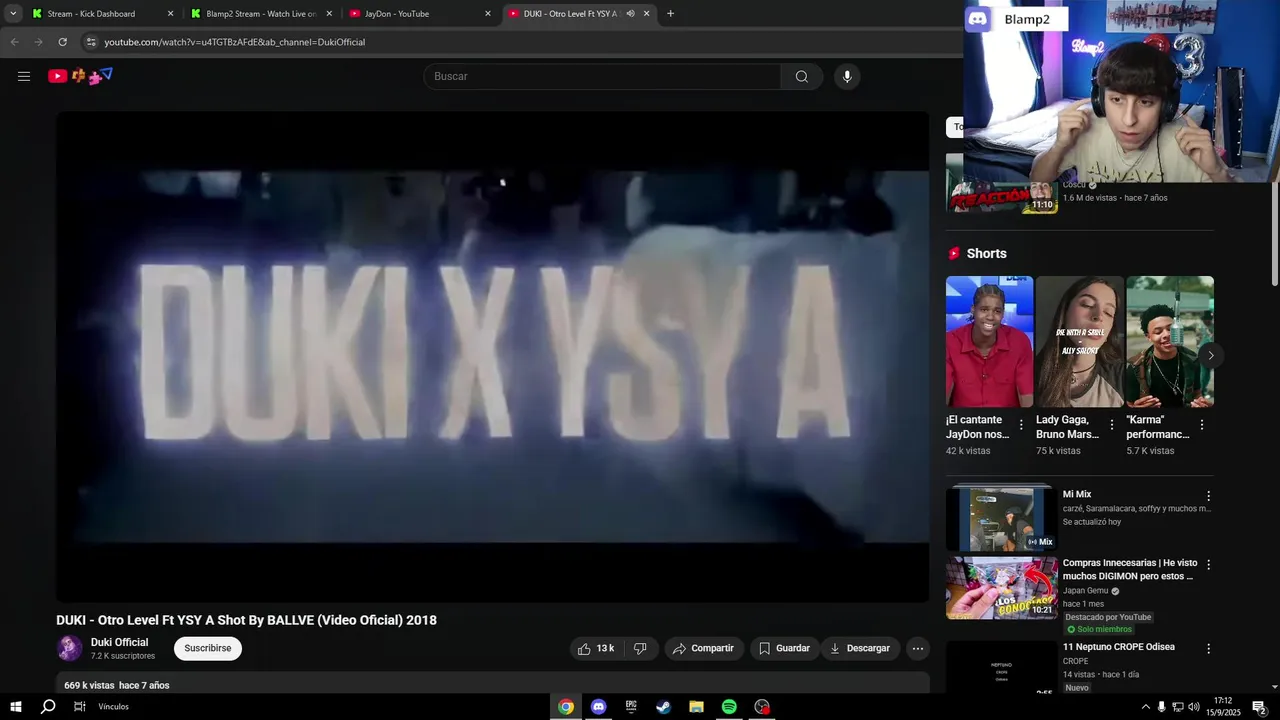
Task: Open options for Lady Gaga short
Action: 1111,425
